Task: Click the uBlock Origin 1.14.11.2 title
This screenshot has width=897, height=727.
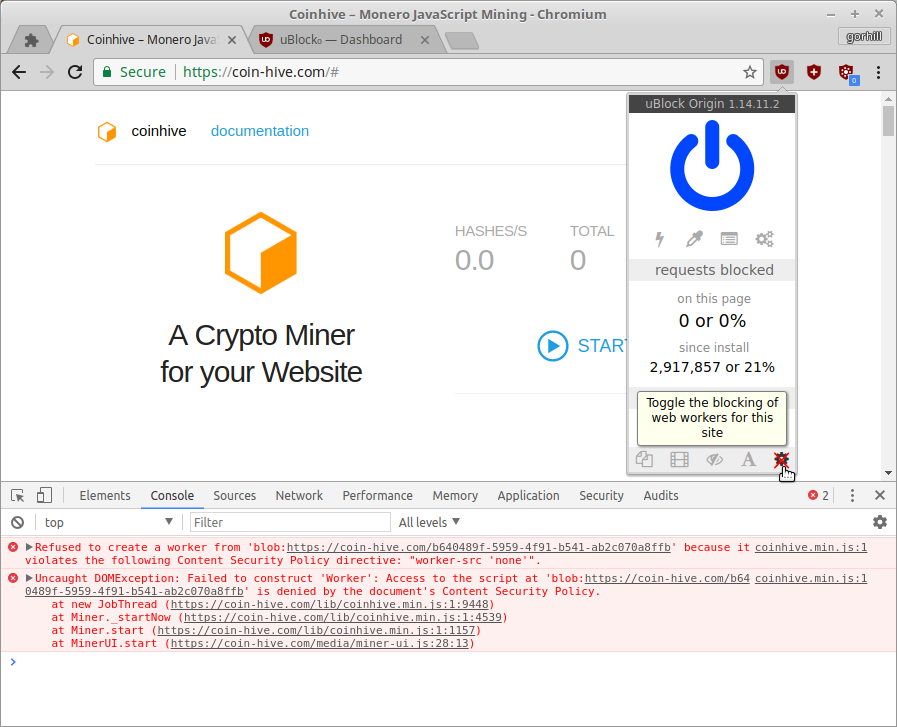Action: [x=712, y=104]
